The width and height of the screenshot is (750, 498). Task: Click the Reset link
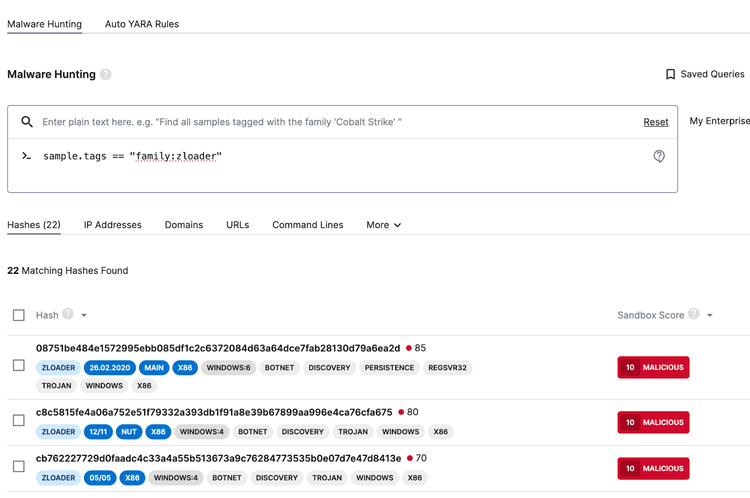tap(656, 122)
